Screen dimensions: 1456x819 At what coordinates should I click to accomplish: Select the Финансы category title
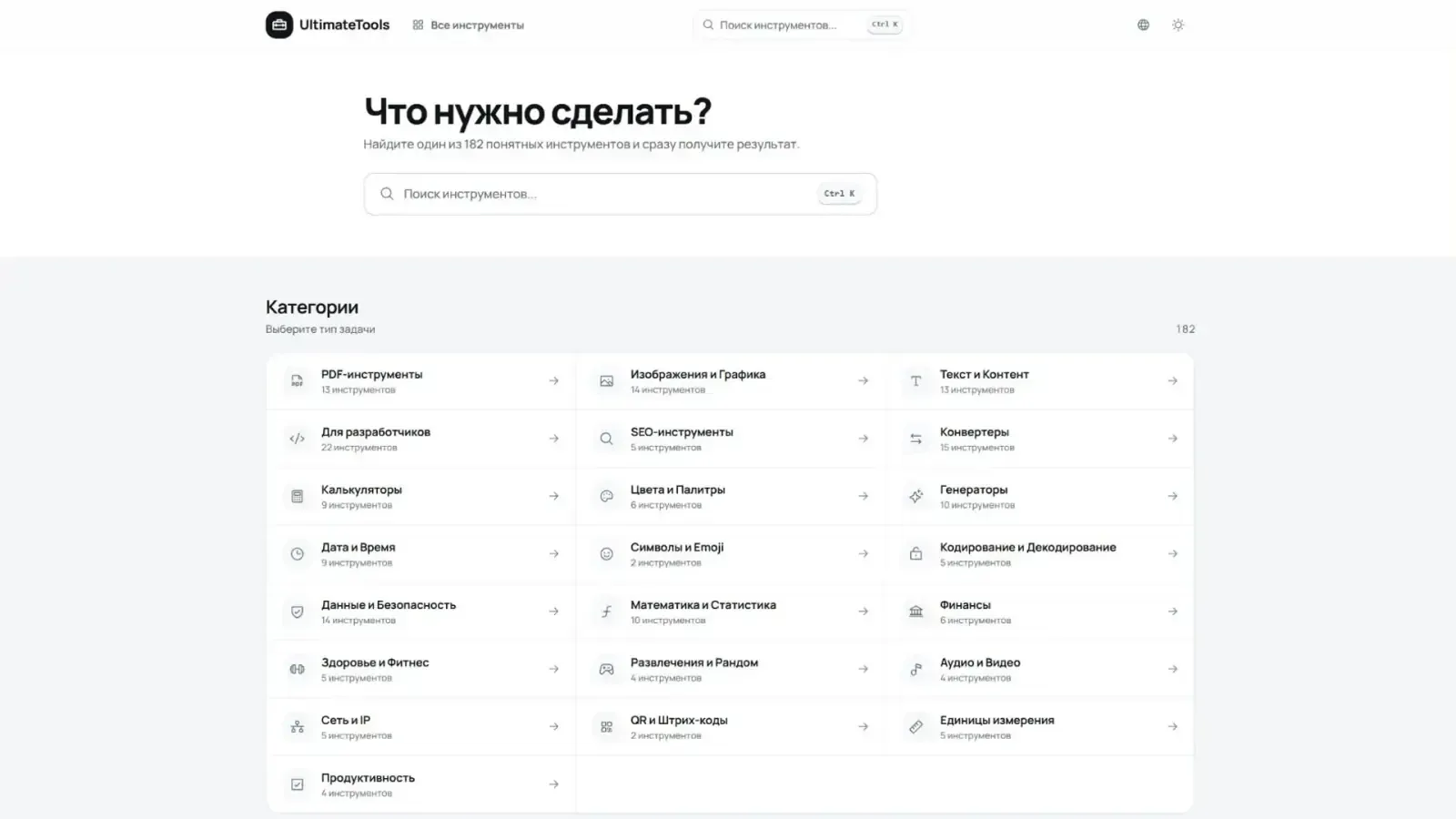coord(965,605)
